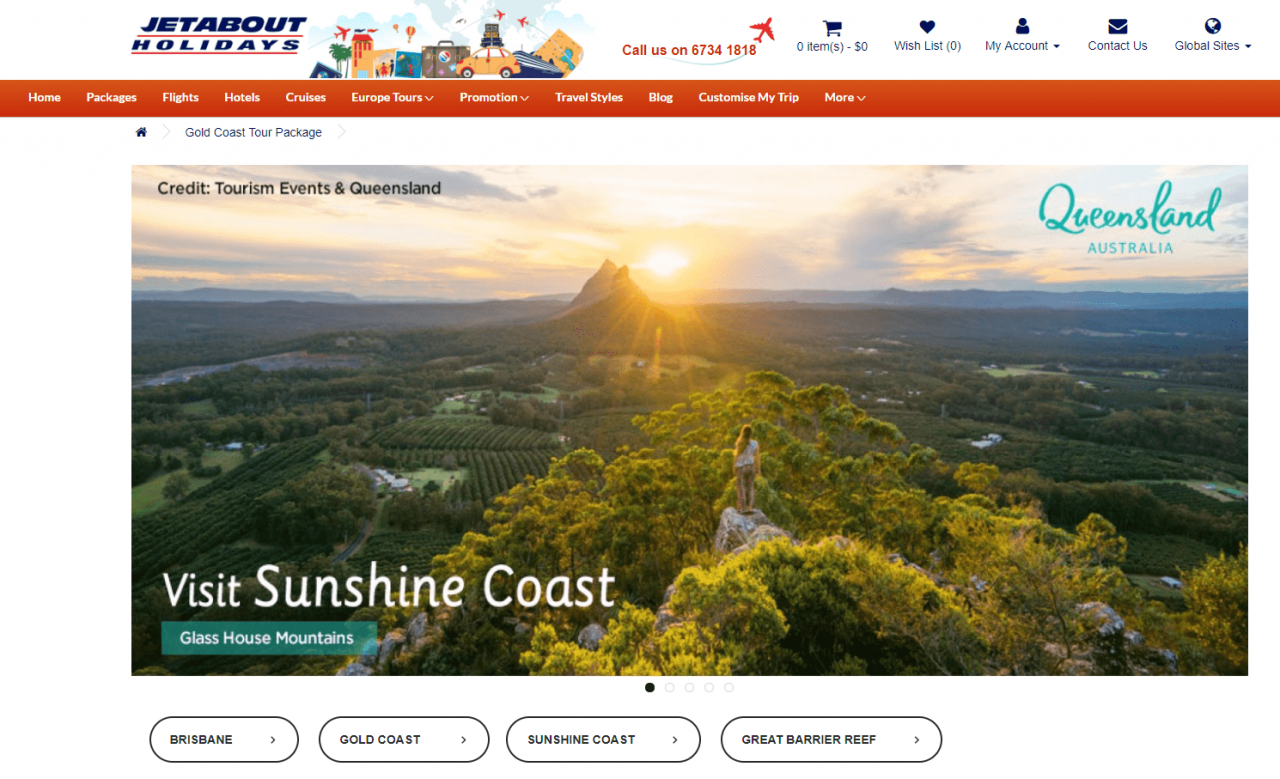Expand the Promotion dropdown menu
The height and width of the screenshot is (779, 1280).
[x=494, y=98]
